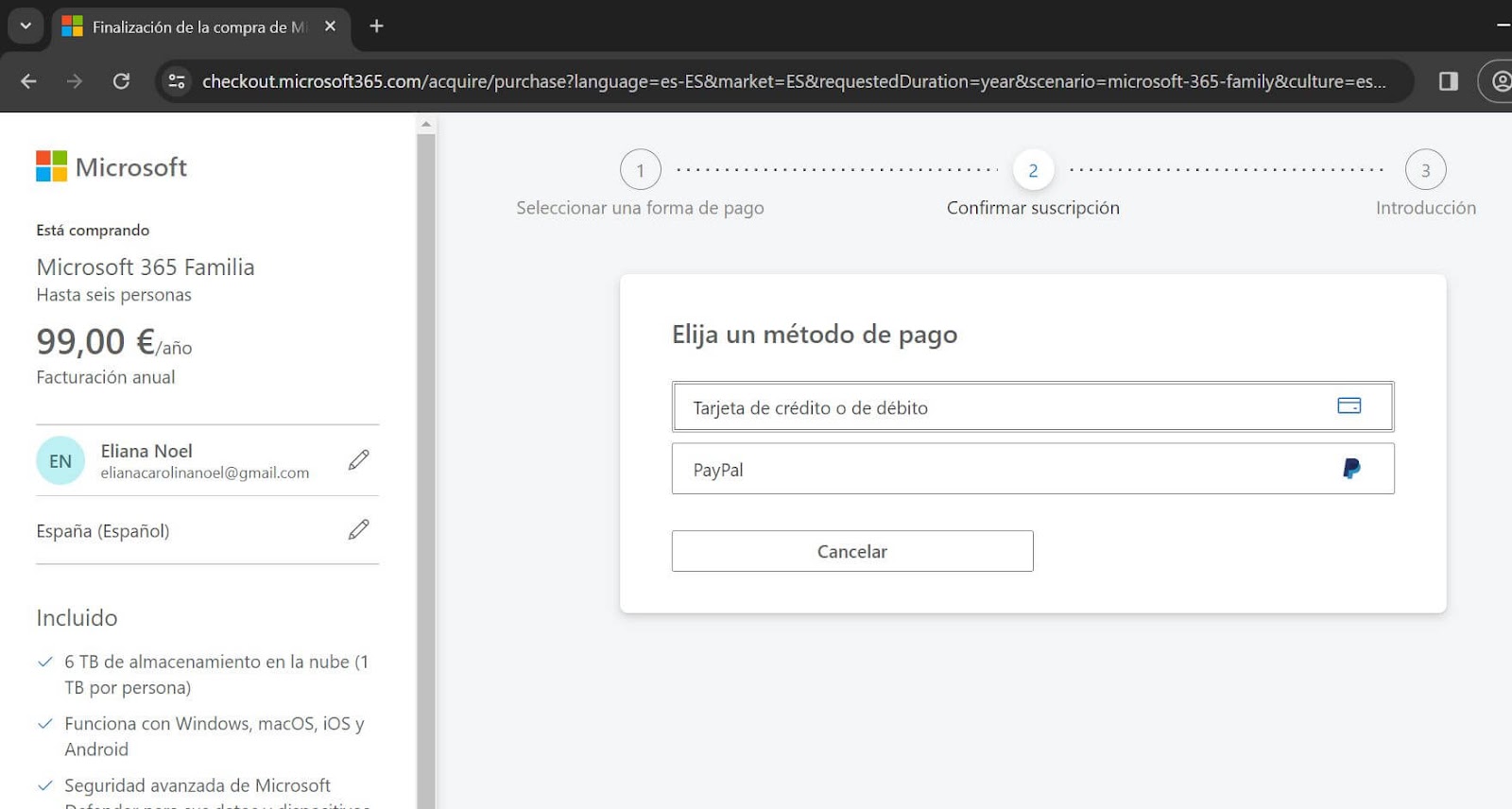Click Elija un método de pago heading
The height and width of the screenshot is (809, 1512).
(x=815, y=335)
